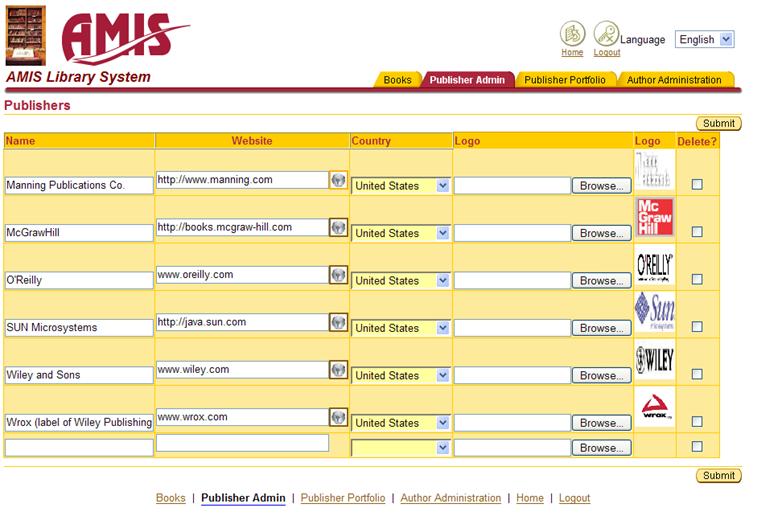This screenshot has width=763, height=513.
Task: Click the Home icon at top right
Action: (x=572, y=33)
